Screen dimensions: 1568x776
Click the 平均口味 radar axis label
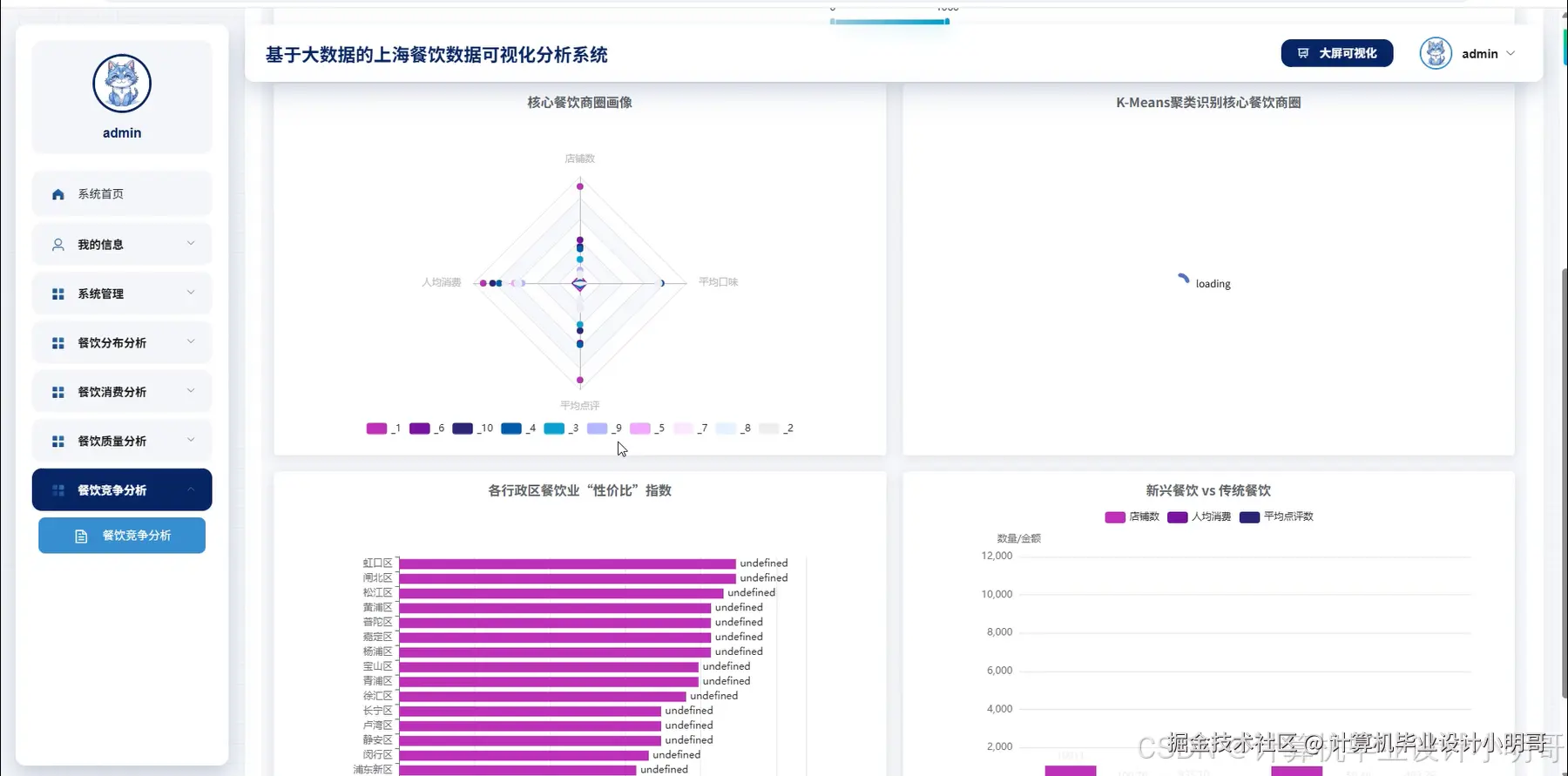(718, 282)
